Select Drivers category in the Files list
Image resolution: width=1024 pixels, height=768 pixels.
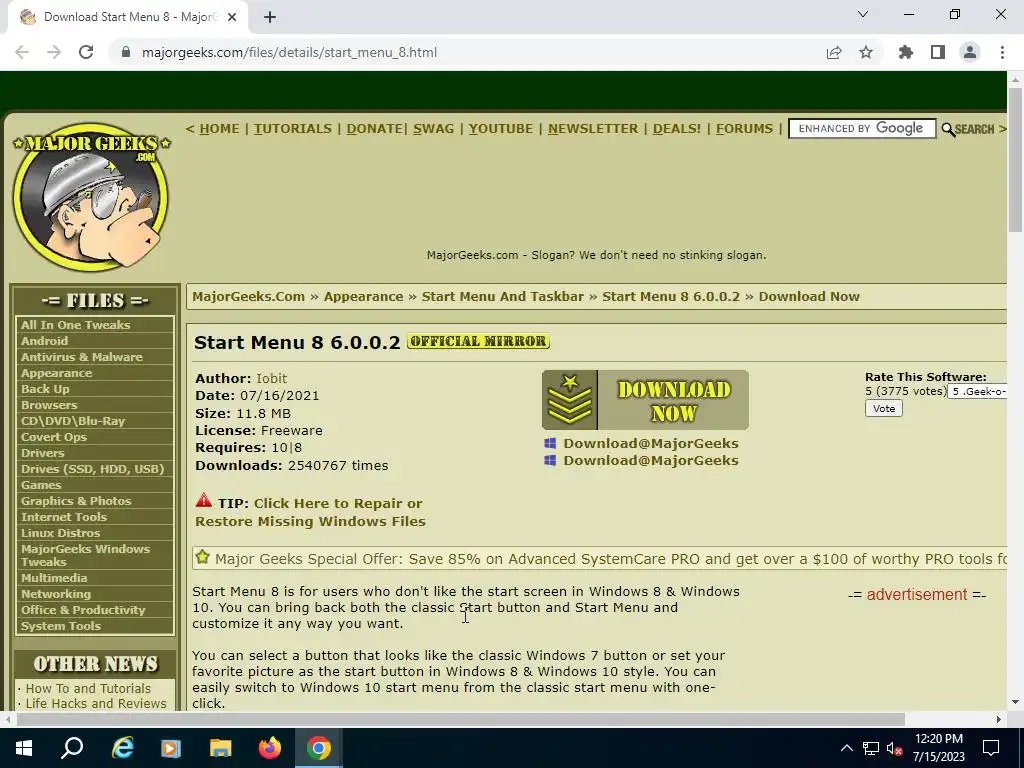pyautogui.click(x=42, y=453)
